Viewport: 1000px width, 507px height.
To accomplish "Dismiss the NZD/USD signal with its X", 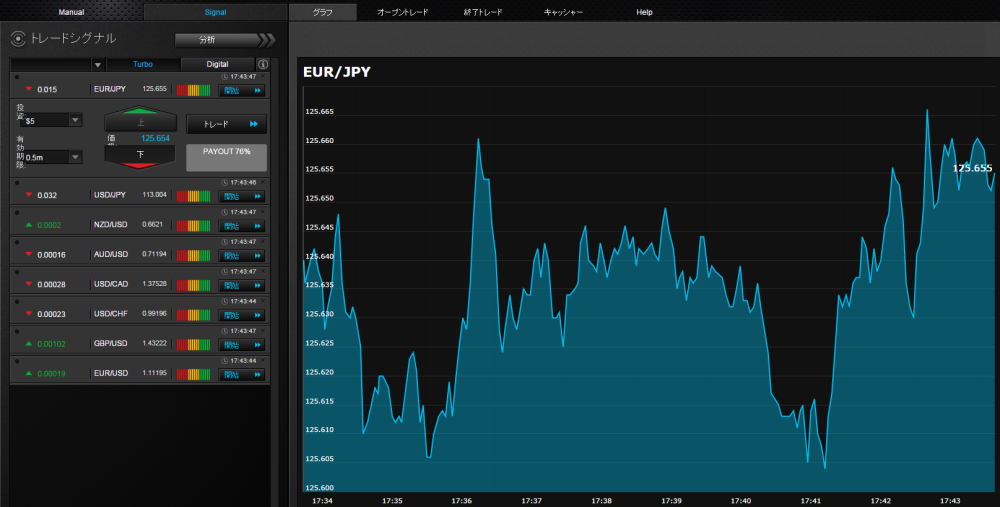I will pos(263,212).
